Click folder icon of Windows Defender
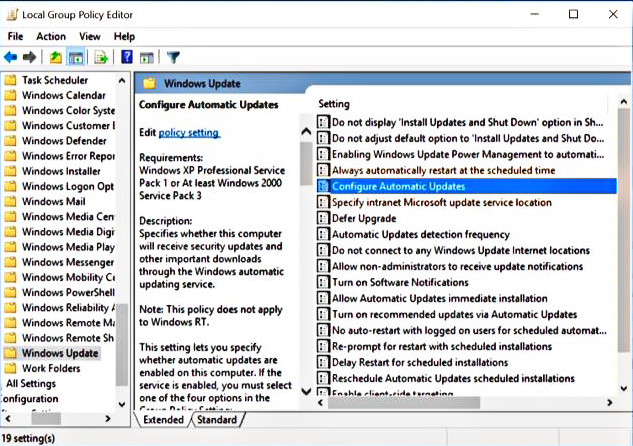The height and width of the screenshot is (446, 633). 10,141
